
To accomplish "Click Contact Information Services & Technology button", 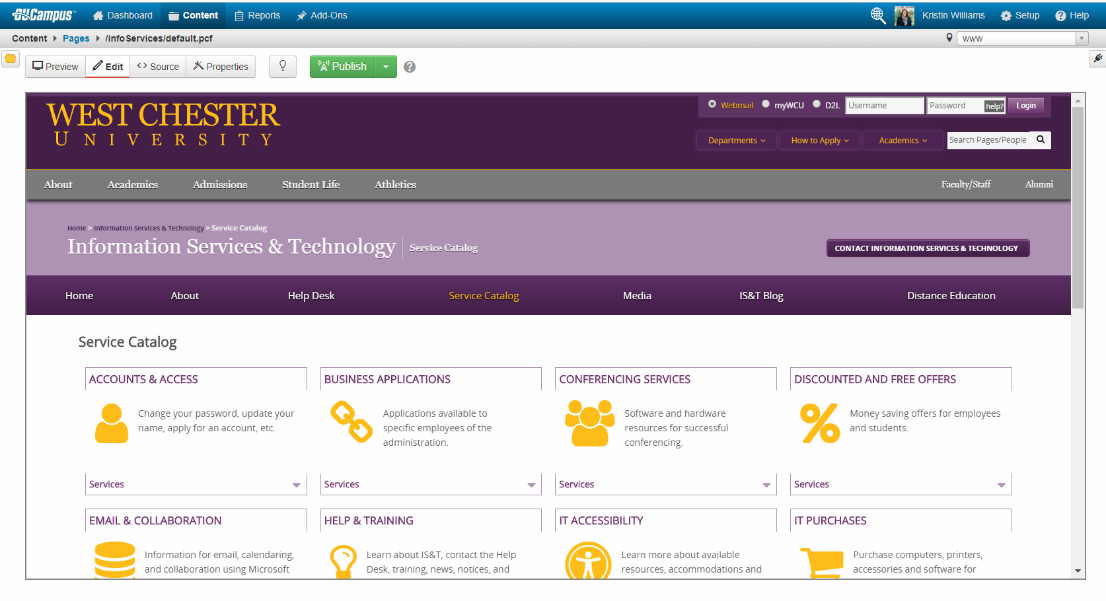I will click(x=926, y=248).
